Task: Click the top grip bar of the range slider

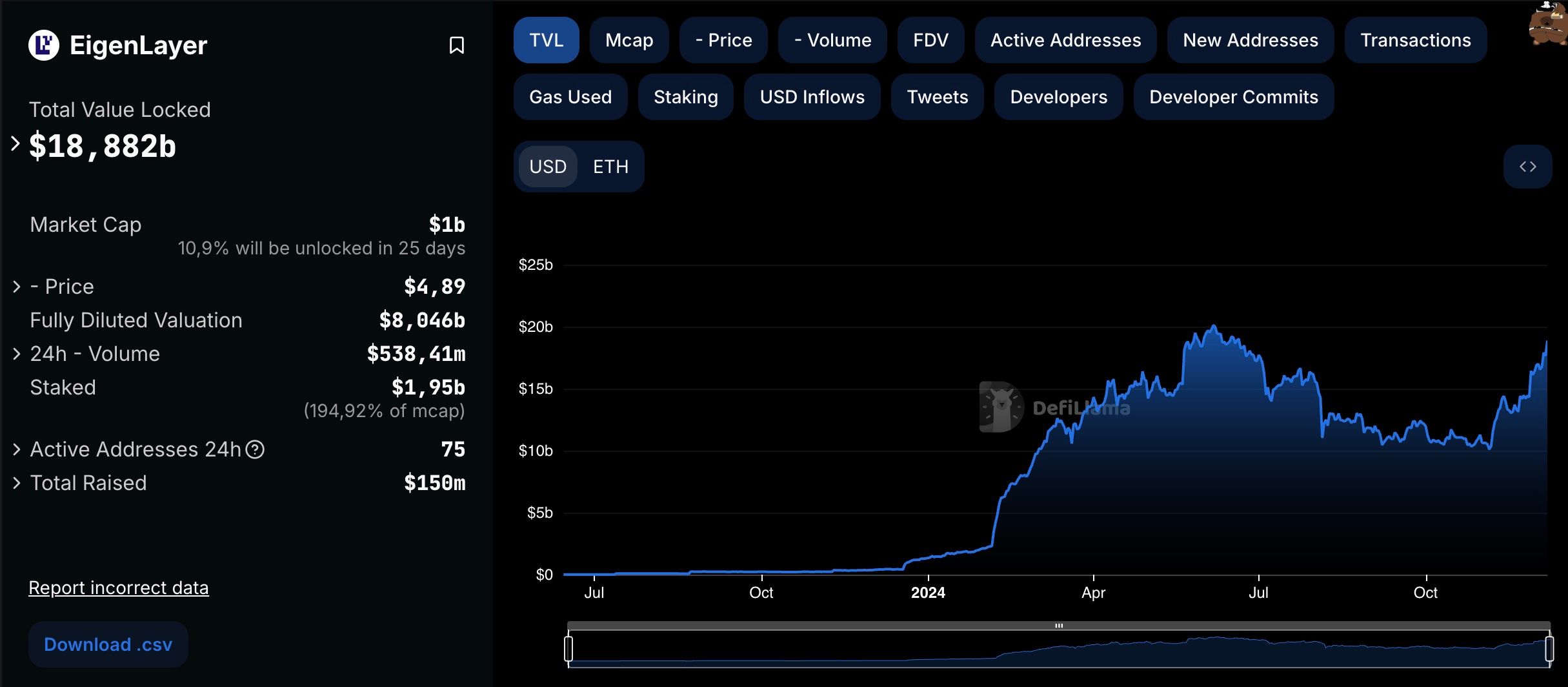Action: point(1059,626)
